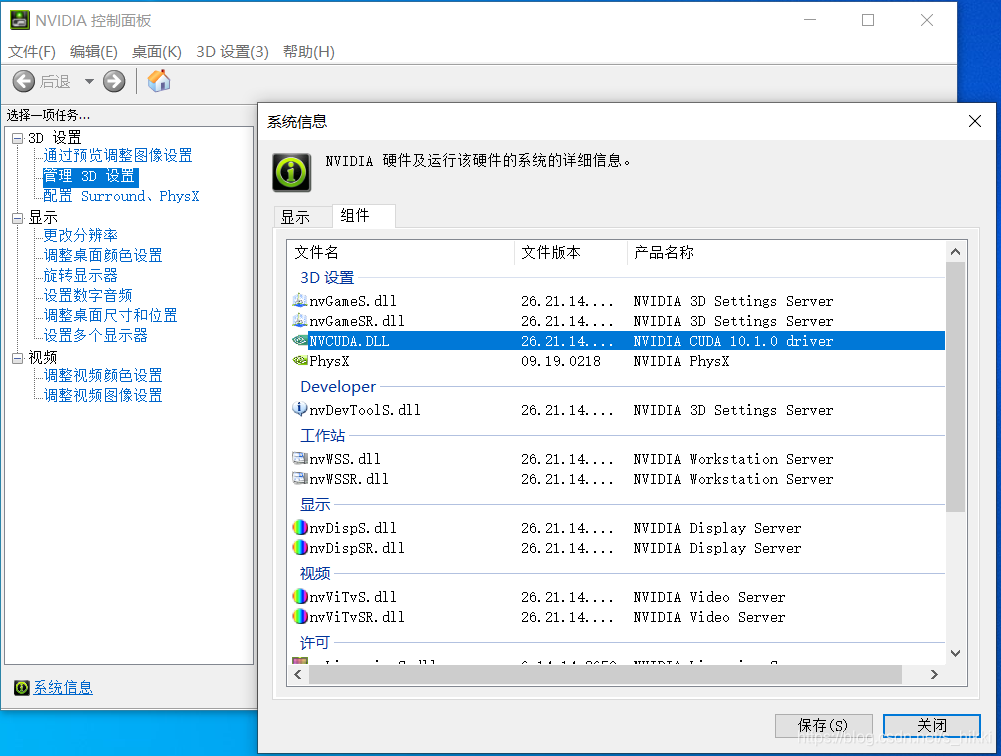Open the 帮助(H) menu

tap(309, 52)
